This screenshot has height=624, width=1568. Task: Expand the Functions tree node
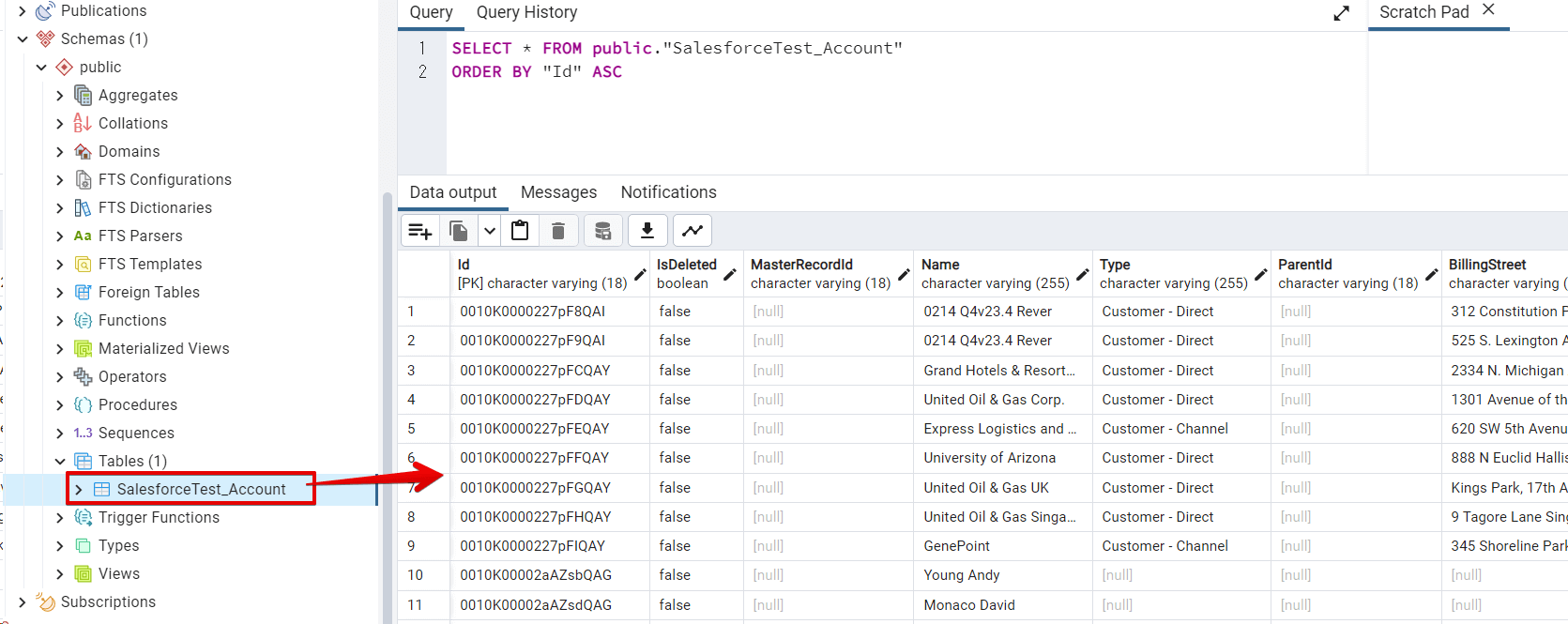tap(60, 321)
